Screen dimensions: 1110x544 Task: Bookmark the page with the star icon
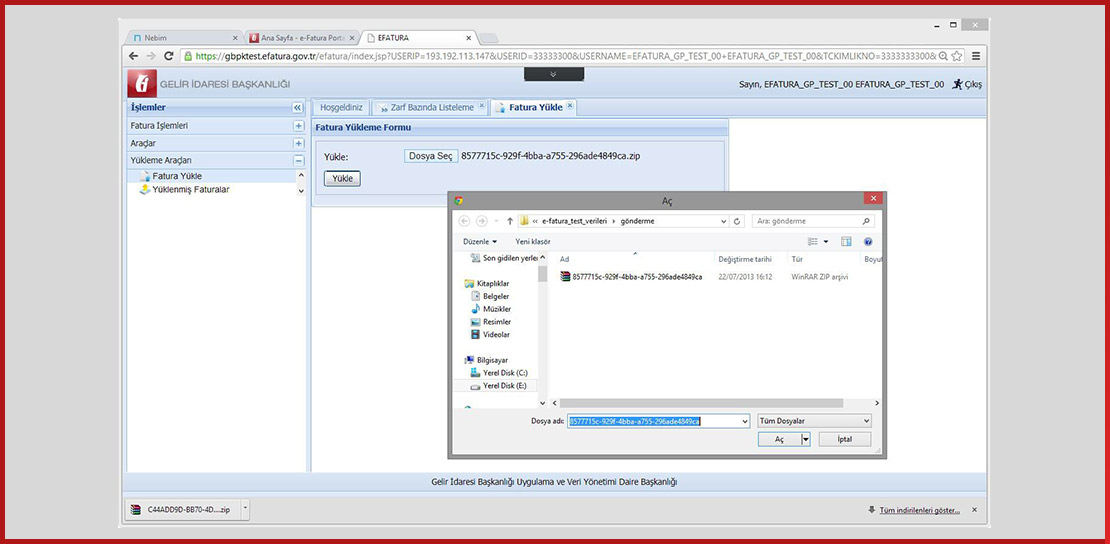coord(956,56)
